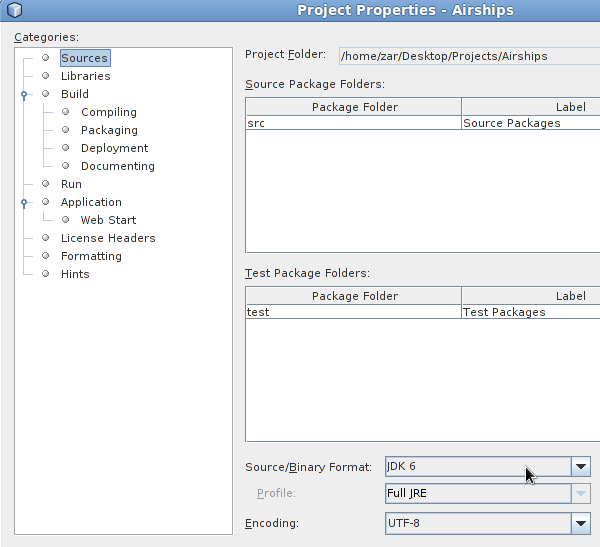The height and width of the screenshot is (547, 600).
Task: Open Web Start settings
Action: [108, 220]
